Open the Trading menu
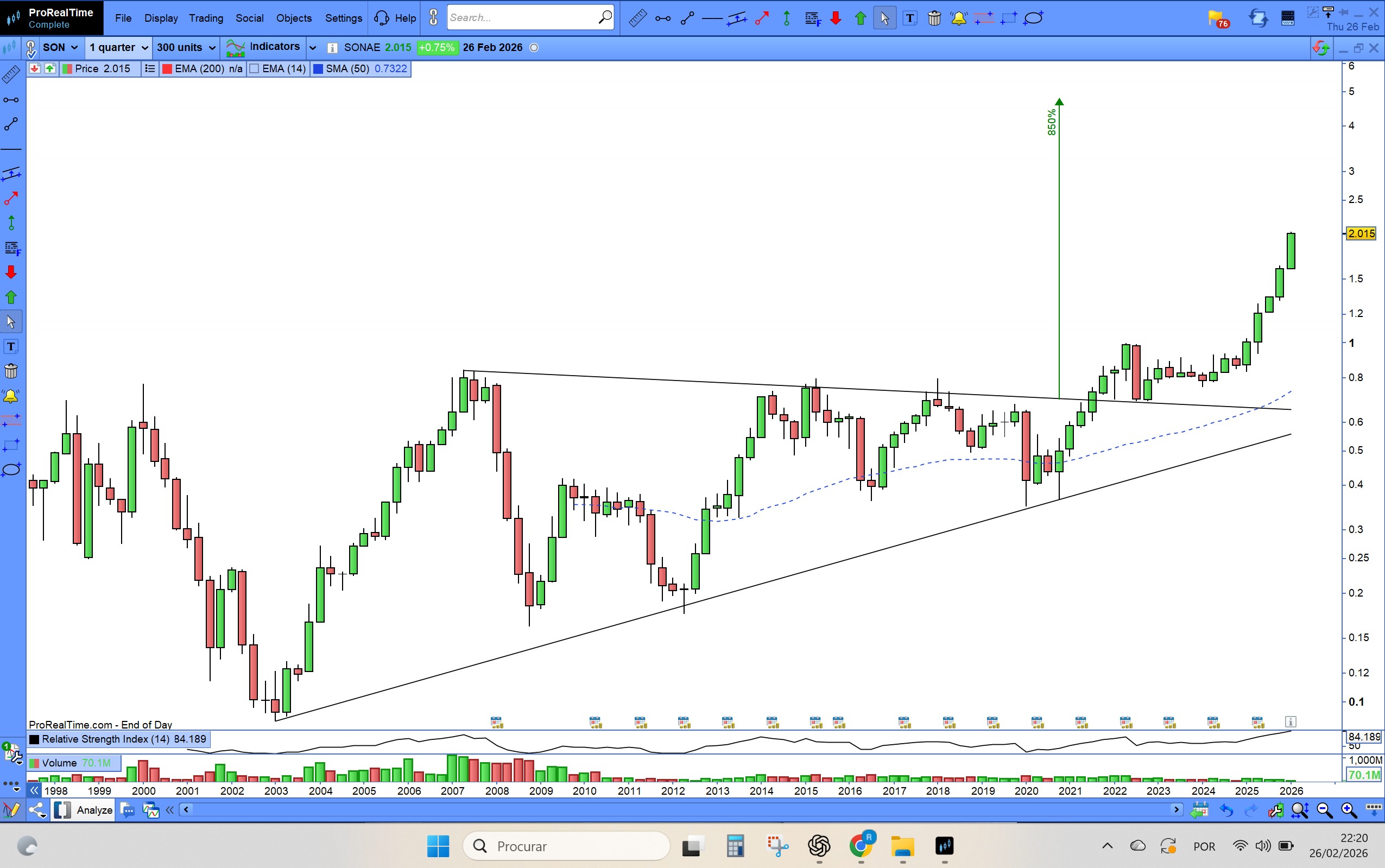1385x868 pixels. (x=206, y=18)
